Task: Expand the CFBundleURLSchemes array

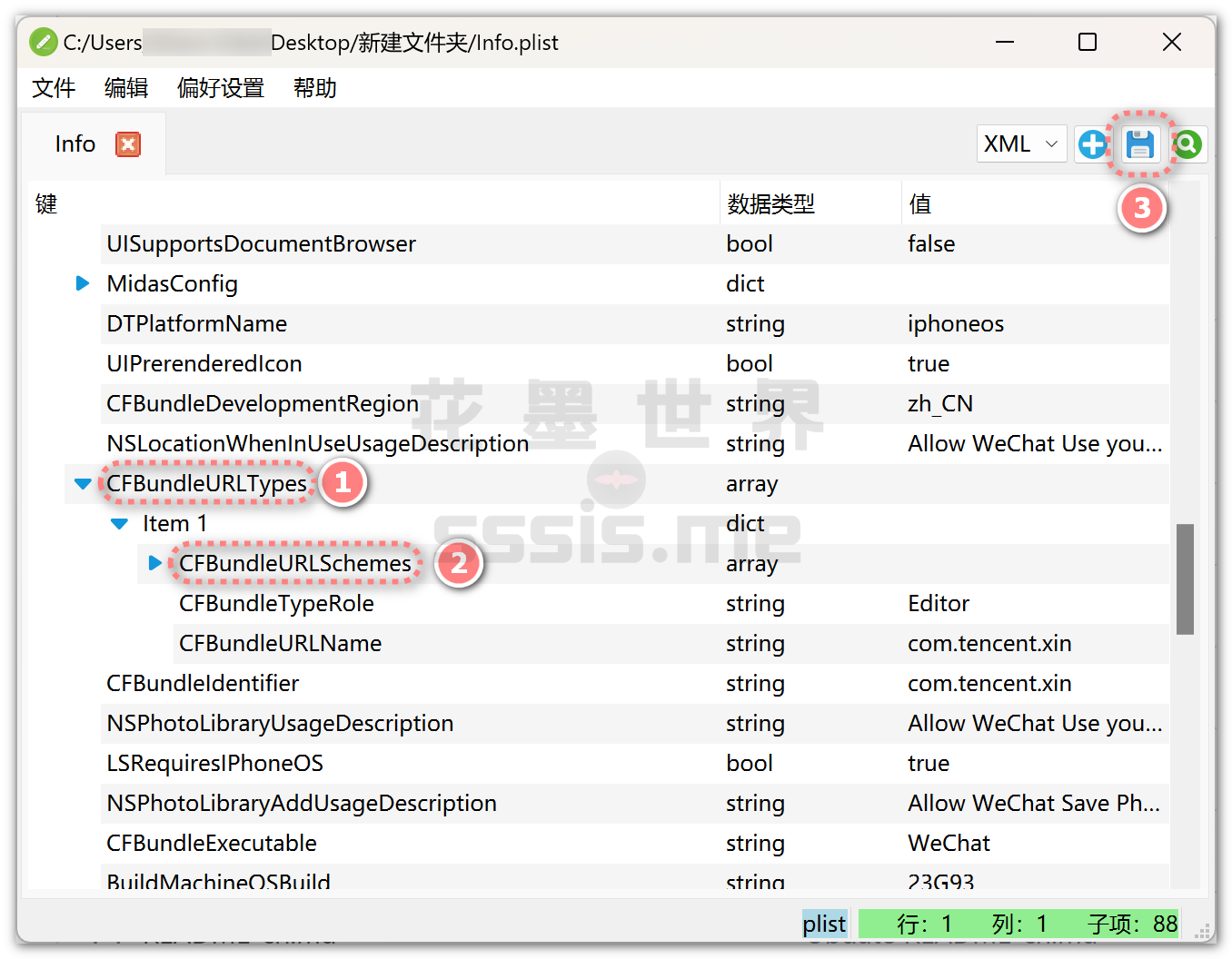Action: point(155,563)
